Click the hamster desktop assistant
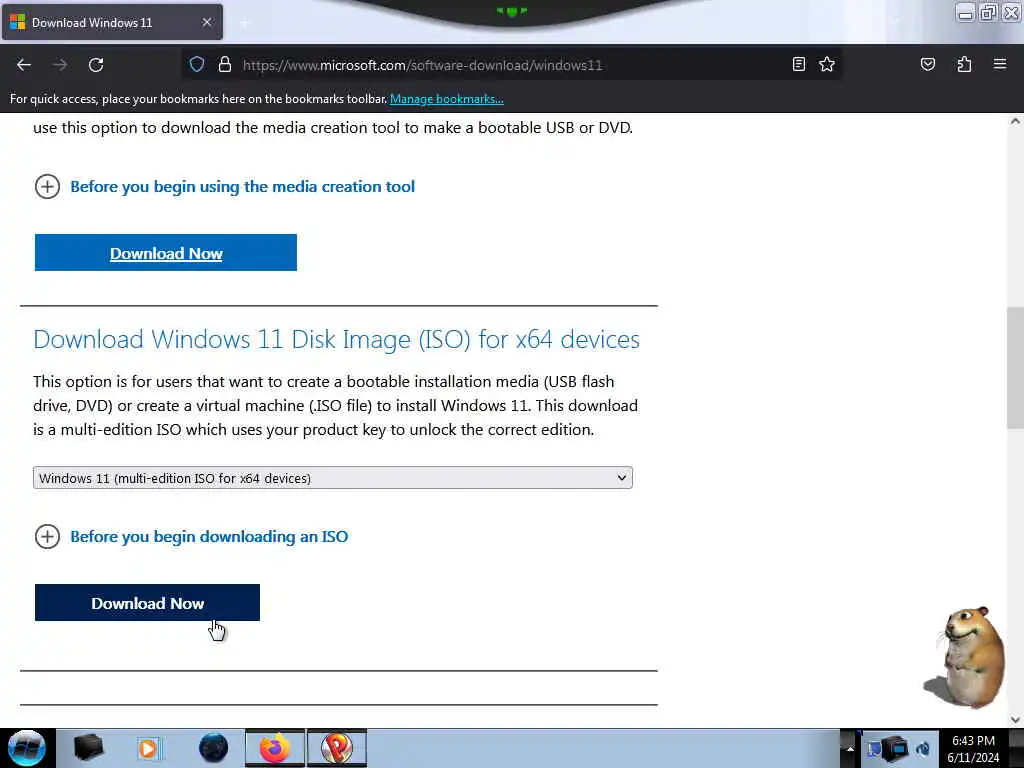This screenshot has width=1024, height=768. [x=966, y=656]
